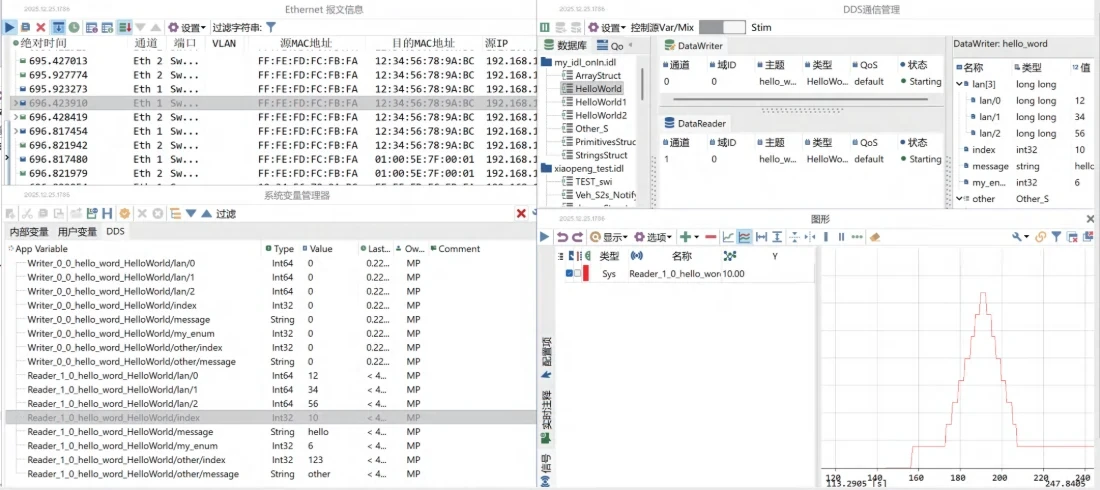
Task: Sort variables by the Type column header
Action: pos(280,249)
